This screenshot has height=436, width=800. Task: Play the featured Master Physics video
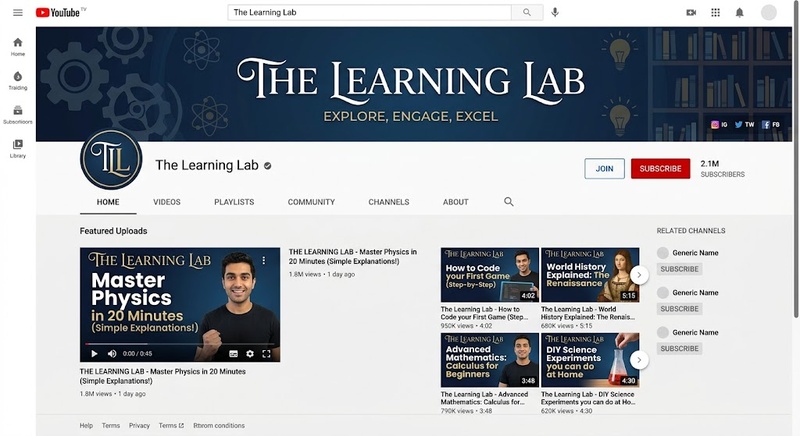coord(94,353)
